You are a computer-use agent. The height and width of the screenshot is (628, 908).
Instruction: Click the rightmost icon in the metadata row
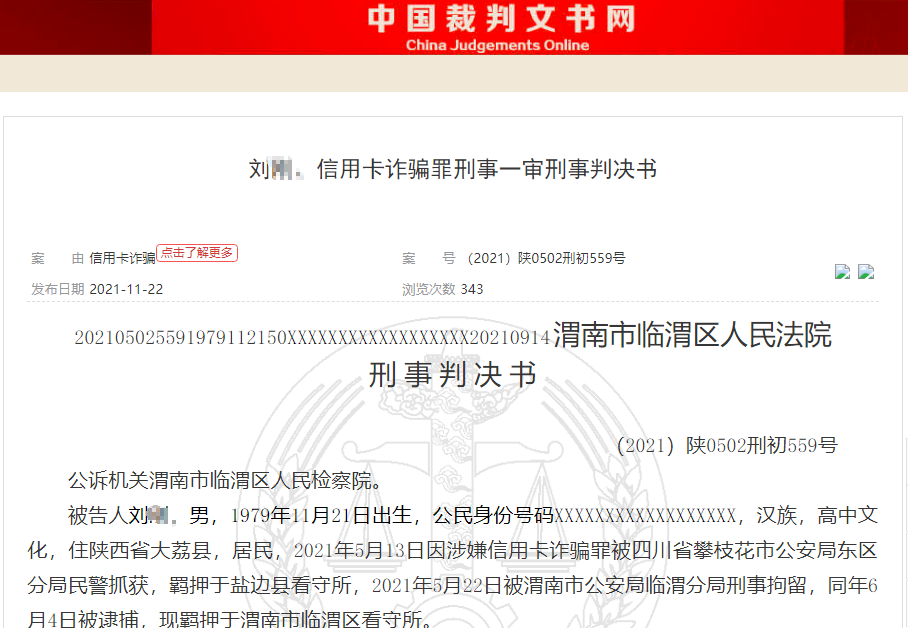[866, 271]
